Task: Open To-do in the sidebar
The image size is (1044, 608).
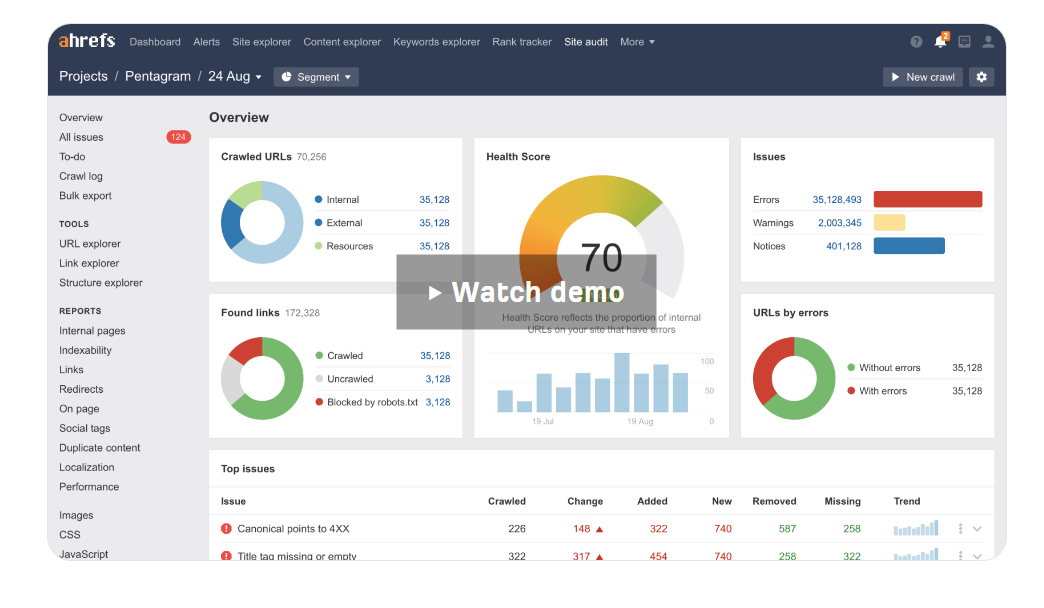Action: click(72, 156)
